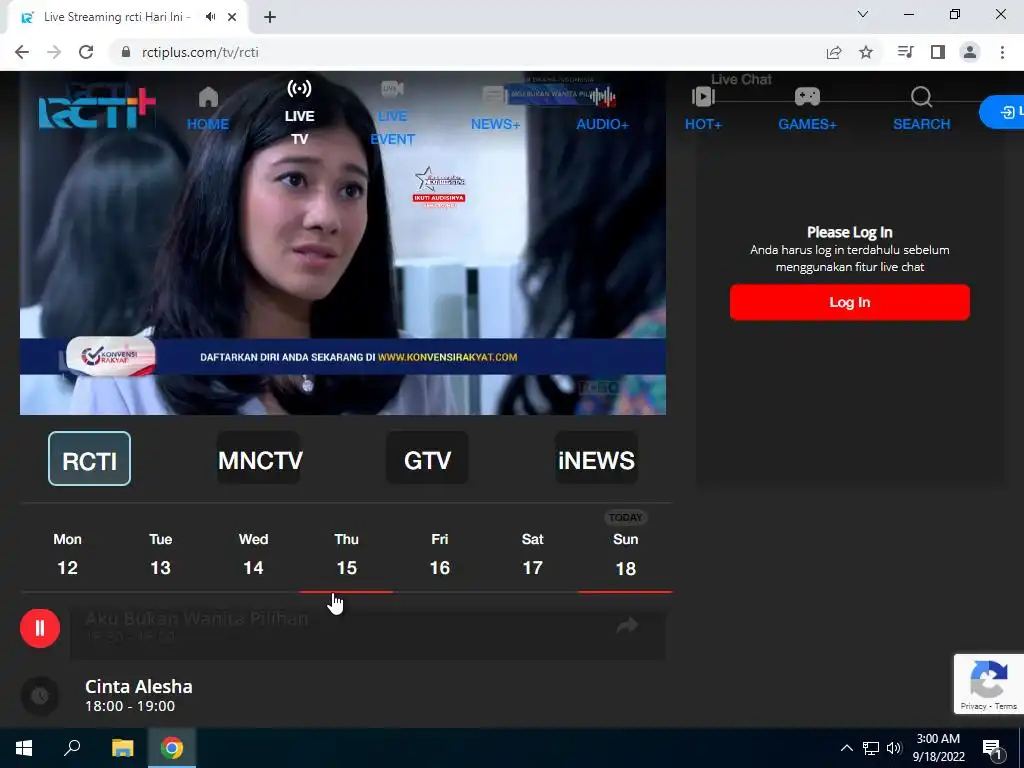Switch to the iNEWS channel
The image size is (1024, 768).
pos(596,458)
